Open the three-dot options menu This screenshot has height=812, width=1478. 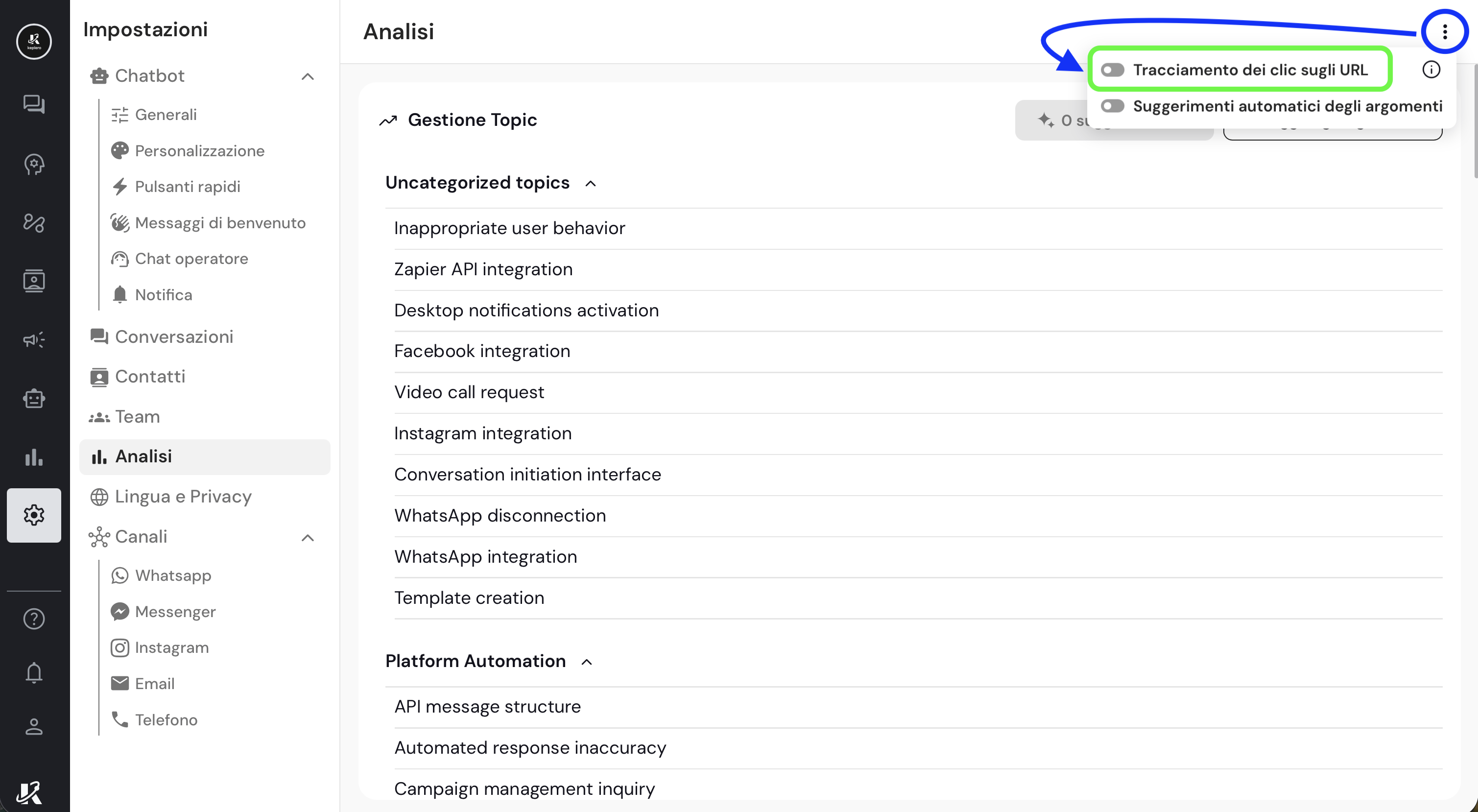[x=1444, y=31]
